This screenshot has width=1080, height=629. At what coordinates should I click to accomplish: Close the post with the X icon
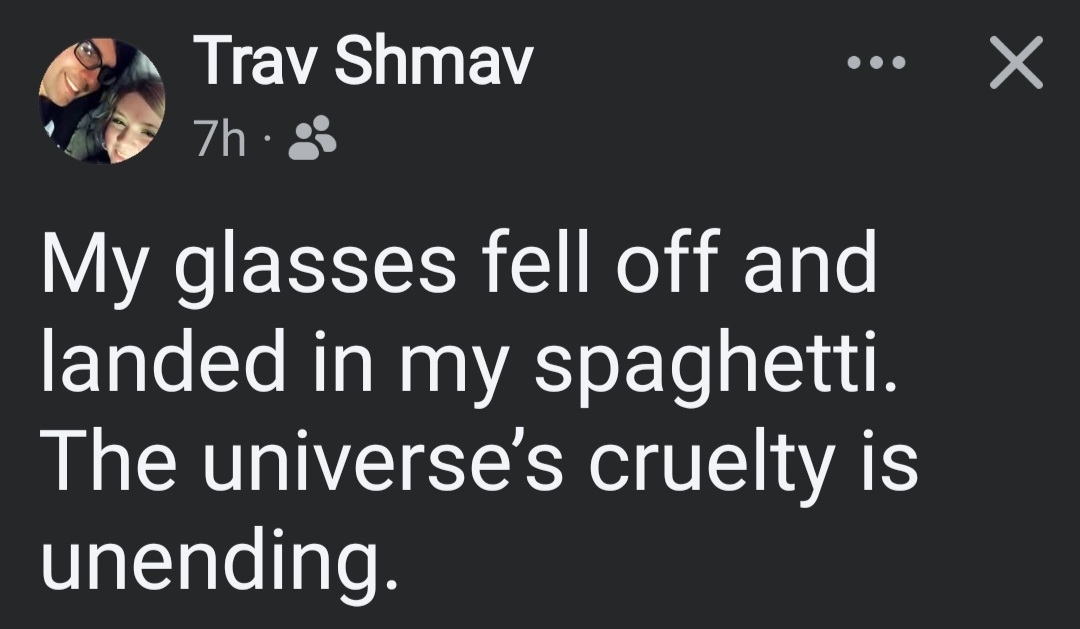tap(1016, 63)
